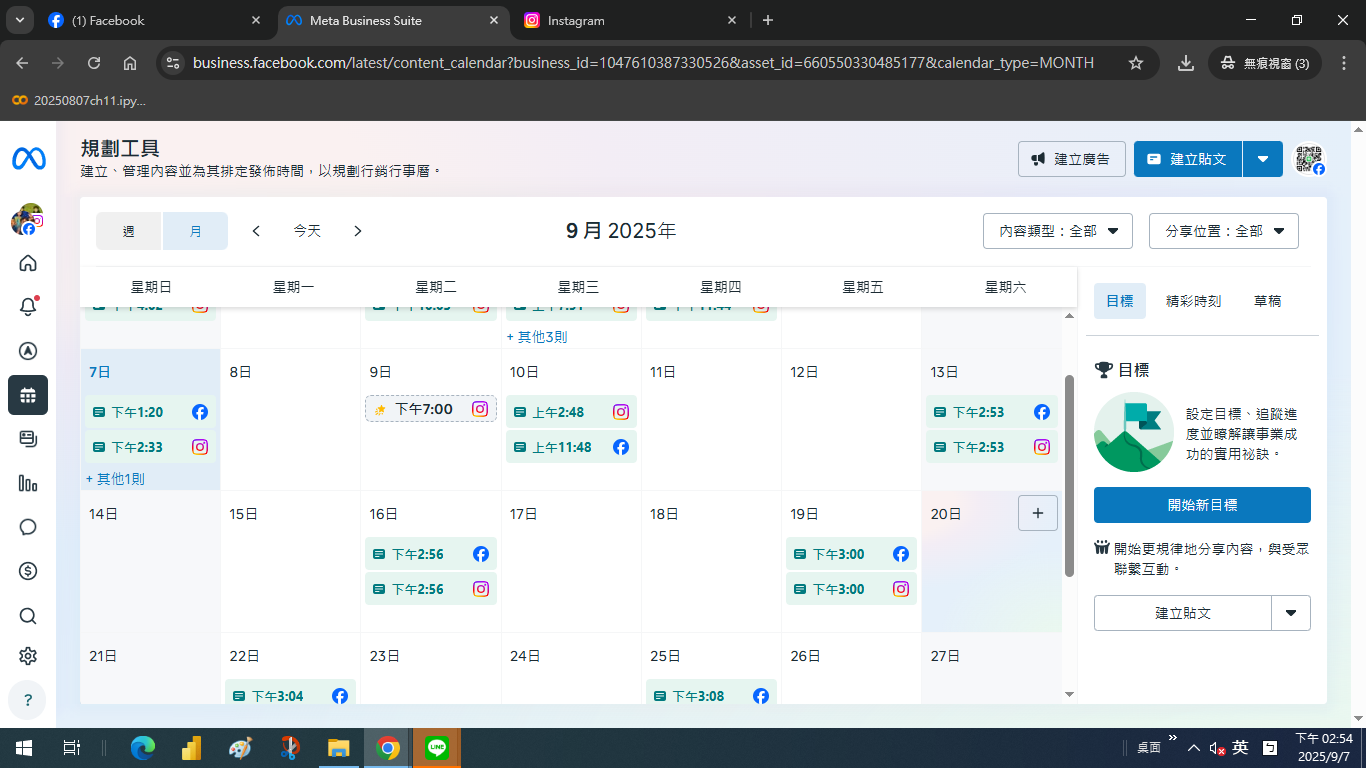The image size is (1366, 768).
Task: Show the +其他3則 additional posts
Action: 537,337
